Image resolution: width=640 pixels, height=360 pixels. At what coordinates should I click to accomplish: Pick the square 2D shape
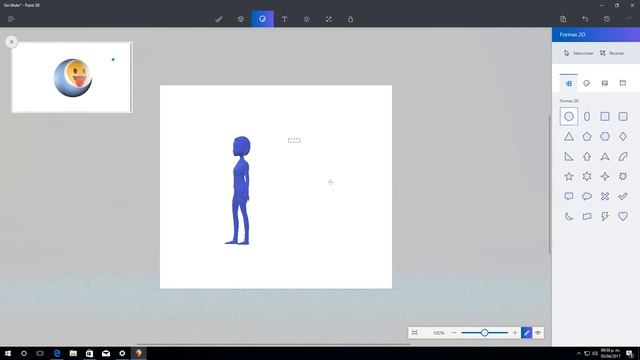605,116
